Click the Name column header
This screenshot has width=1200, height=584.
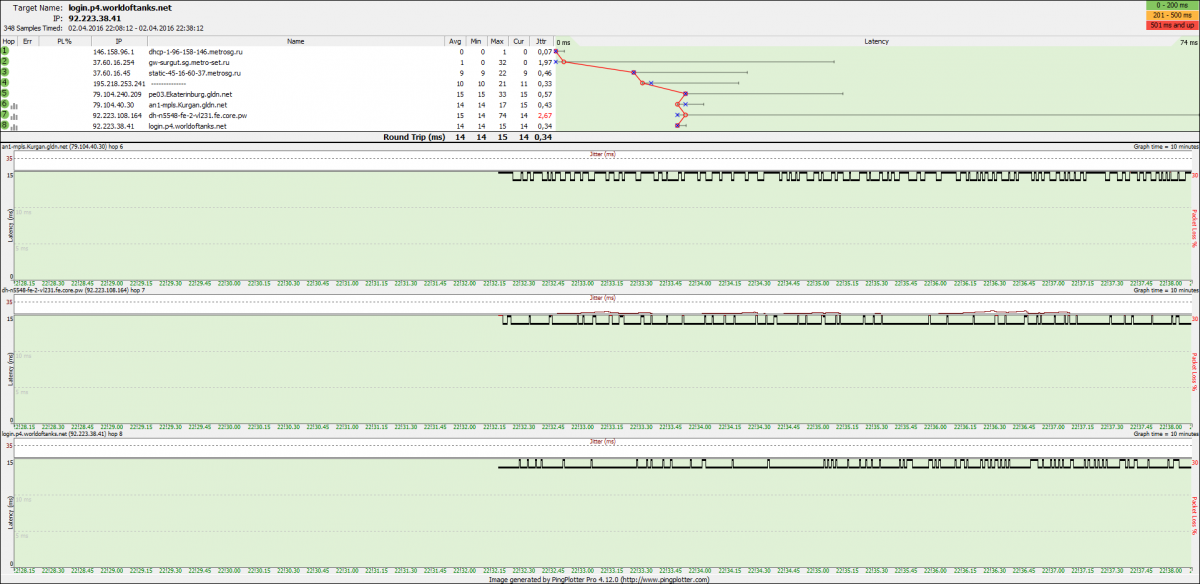pos(296,41)
